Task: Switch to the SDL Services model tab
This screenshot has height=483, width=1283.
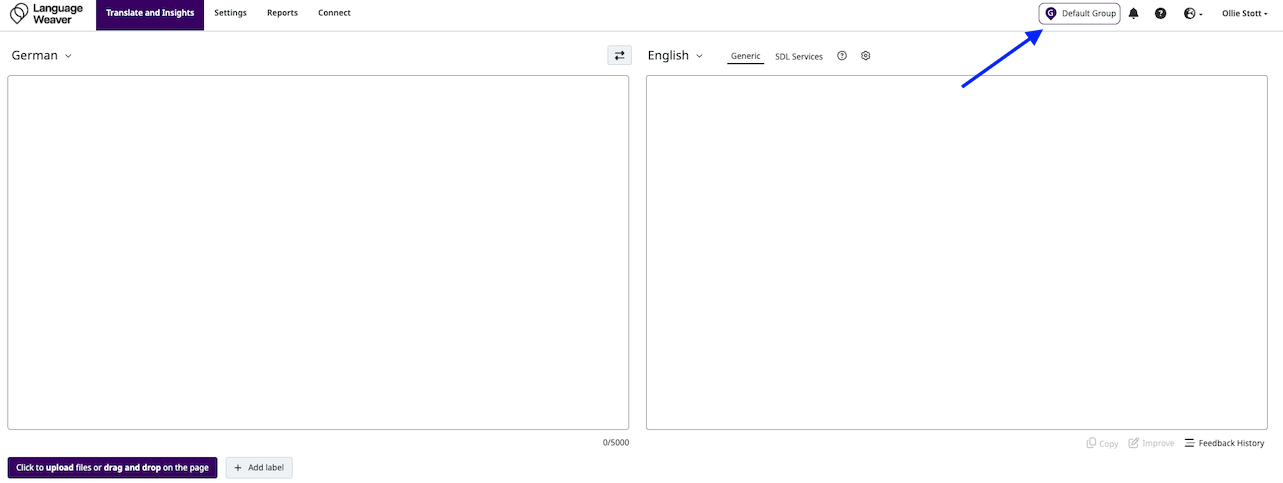Action: click(x=798, y=57)
